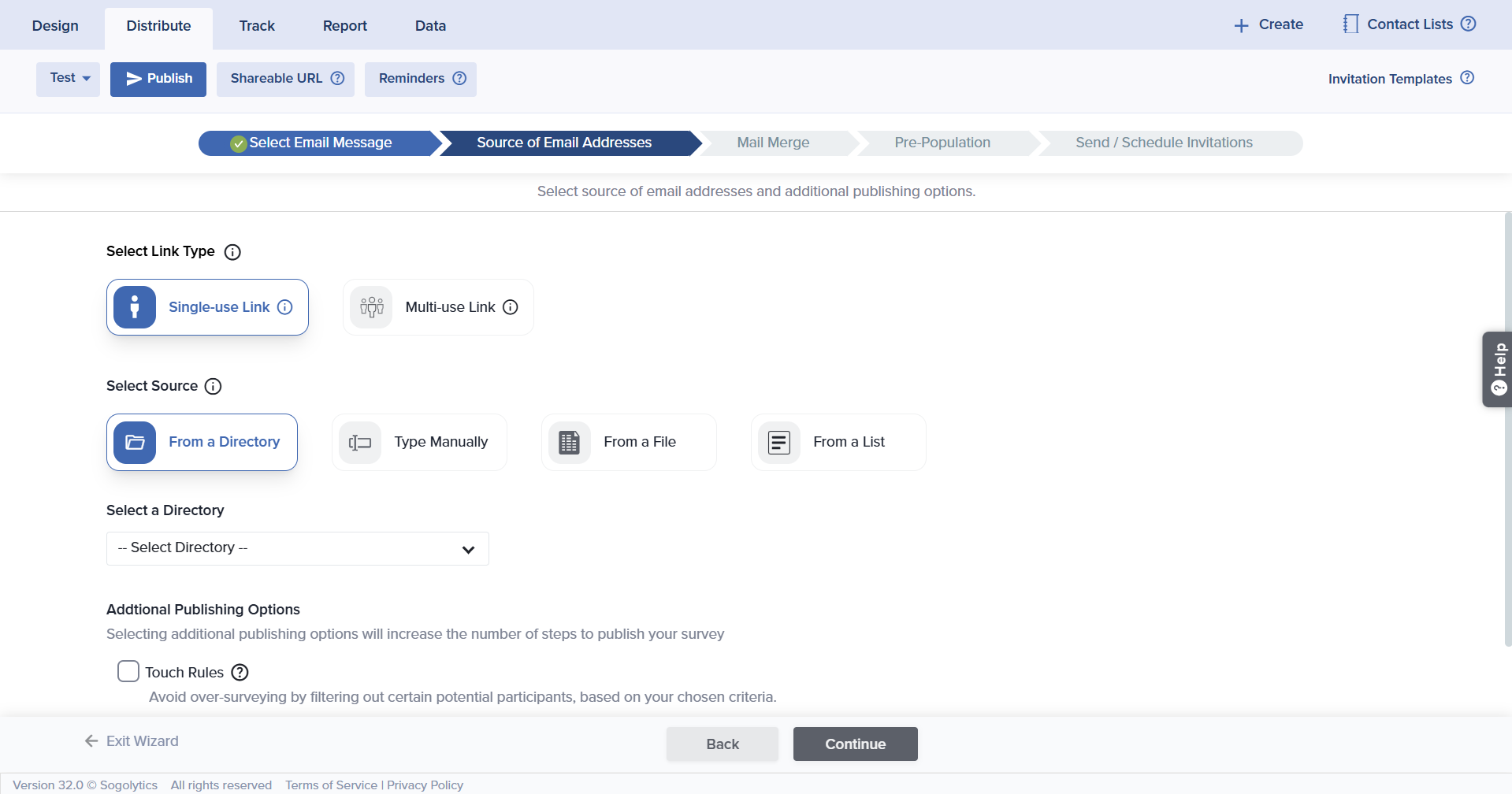This screenshot has width=1512, height=794.
Task: Open the side Help panel tab
Action: (x=1497, y=369)
